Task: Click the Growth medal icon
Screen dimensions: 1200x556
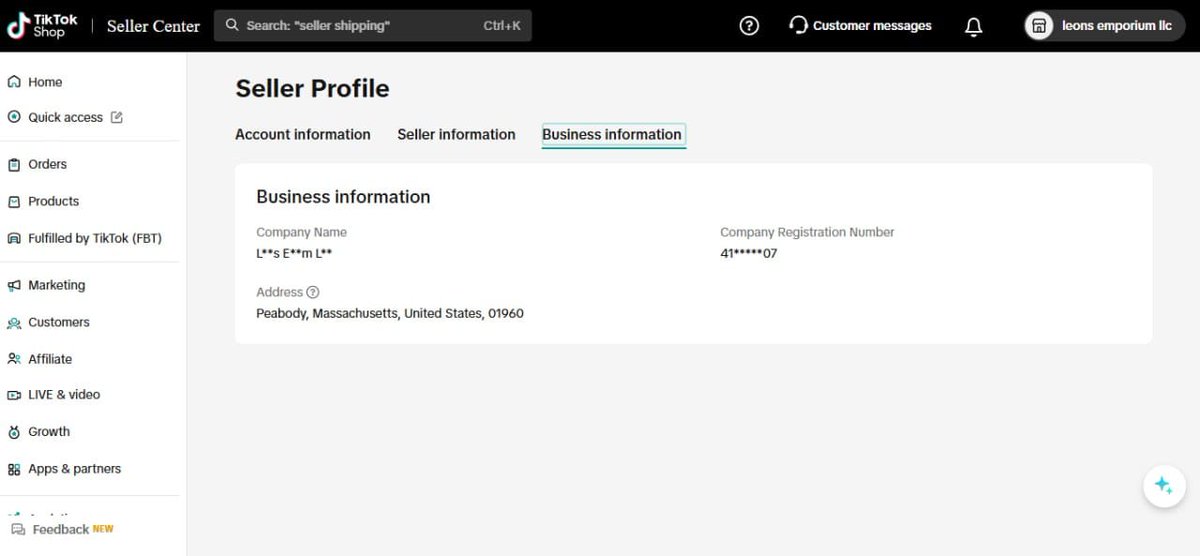Action: (x=14, y=432)
